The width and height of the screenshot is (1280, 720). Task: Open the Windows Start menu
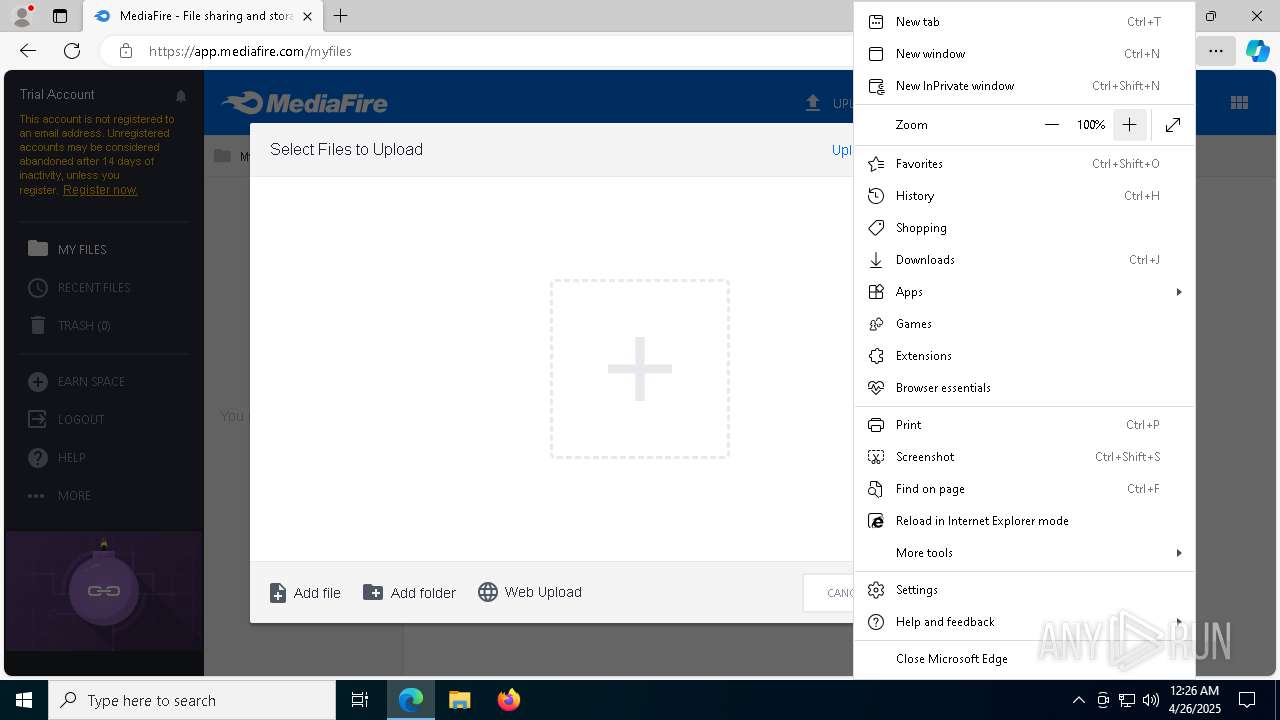click(x=24, y=700)
